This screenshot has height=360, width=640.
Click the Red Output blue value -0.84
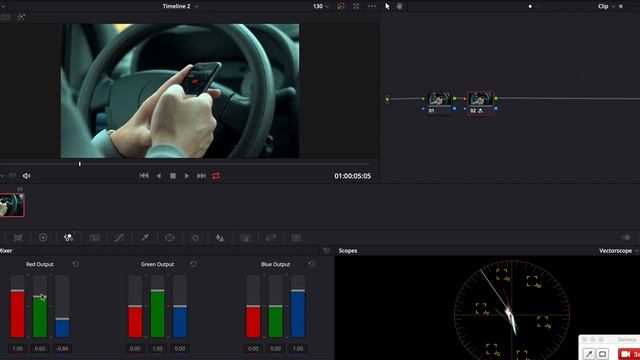point(62,349)
